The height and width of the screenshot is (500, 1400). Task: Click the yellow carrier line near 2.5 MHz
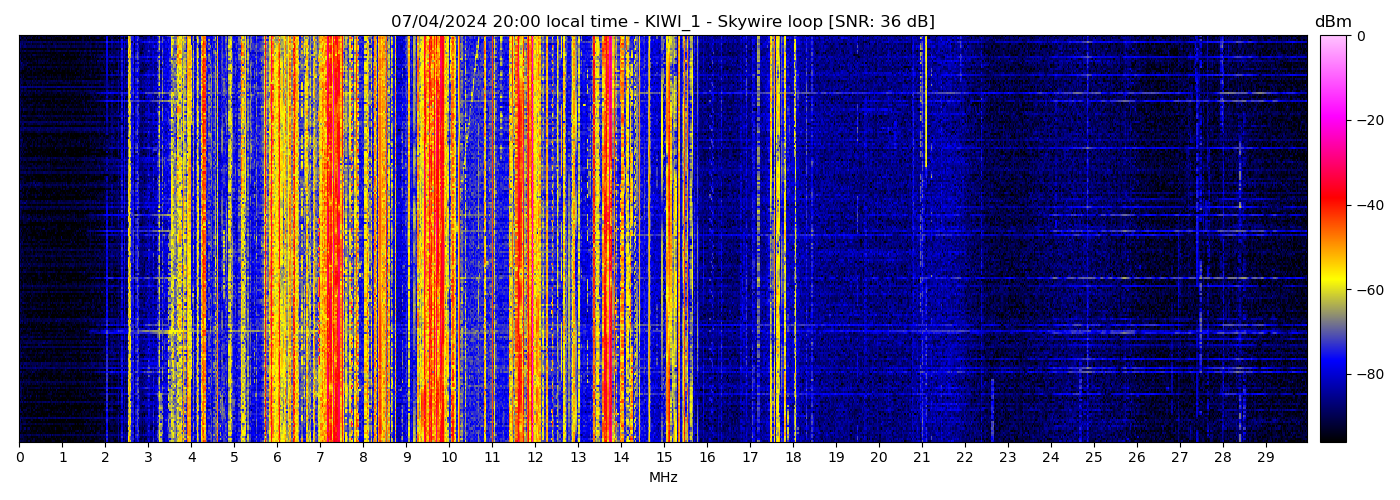(129, 240)
